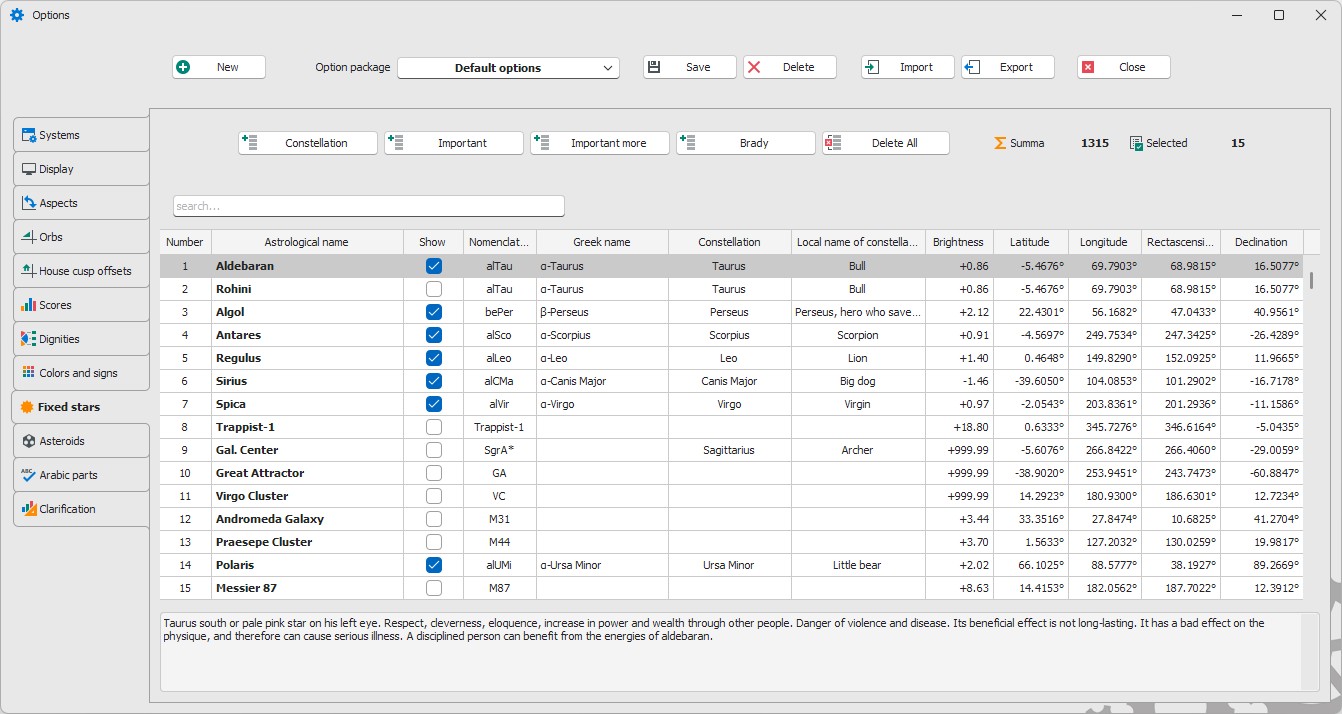The height and width of the screenshot is (714, 1342).
Task: Uncheck Show for Sirius
Action: [433, 381]
